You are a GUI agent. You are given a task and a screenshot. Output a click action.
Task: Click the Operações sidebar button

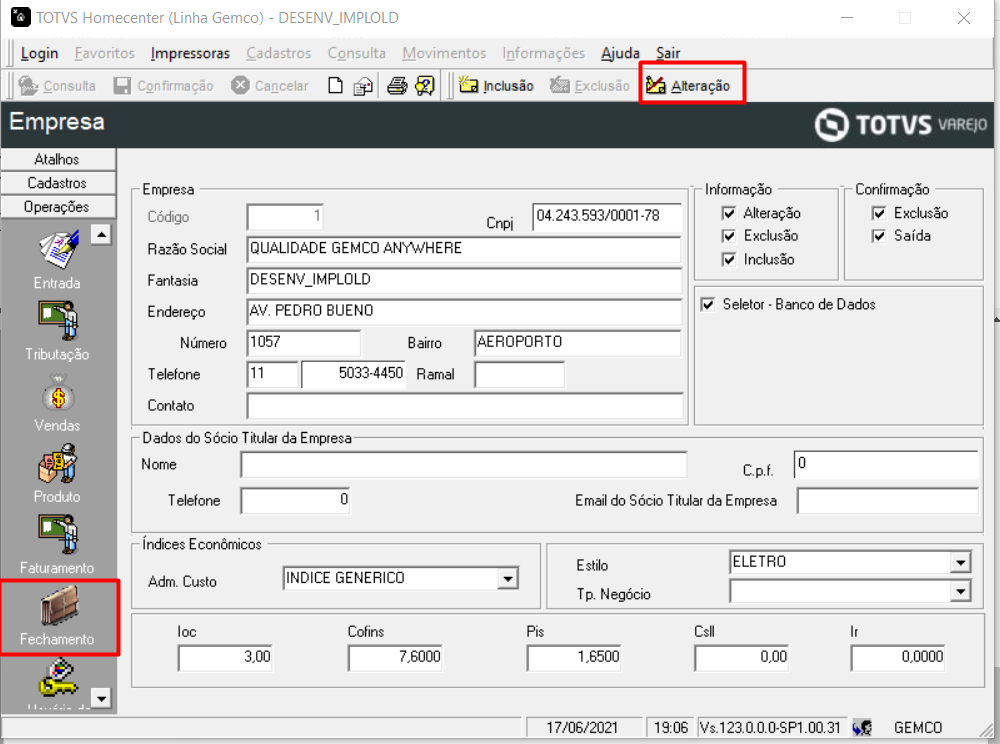point(57,207)
